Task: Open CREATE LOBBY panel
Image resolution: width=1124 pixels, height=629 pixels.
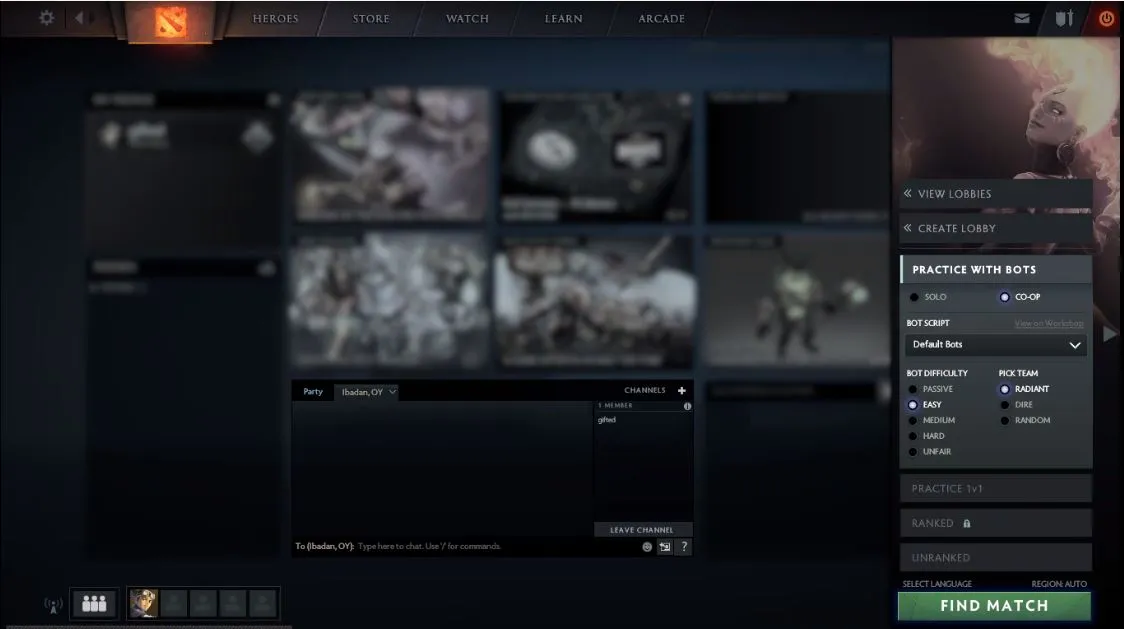Action: point(996,228)
